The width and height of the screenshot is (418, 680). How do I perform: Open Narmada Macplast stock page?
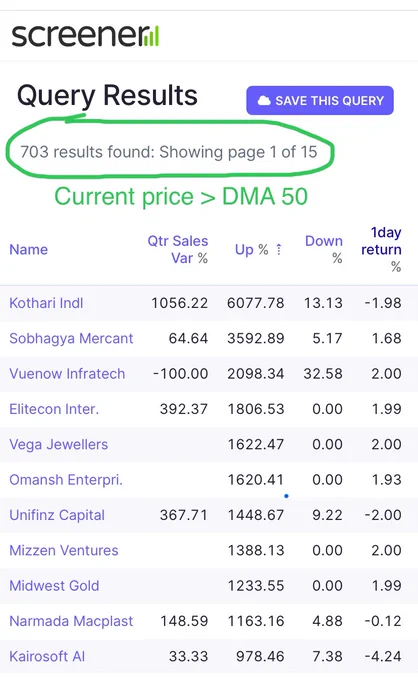point(71,621)
